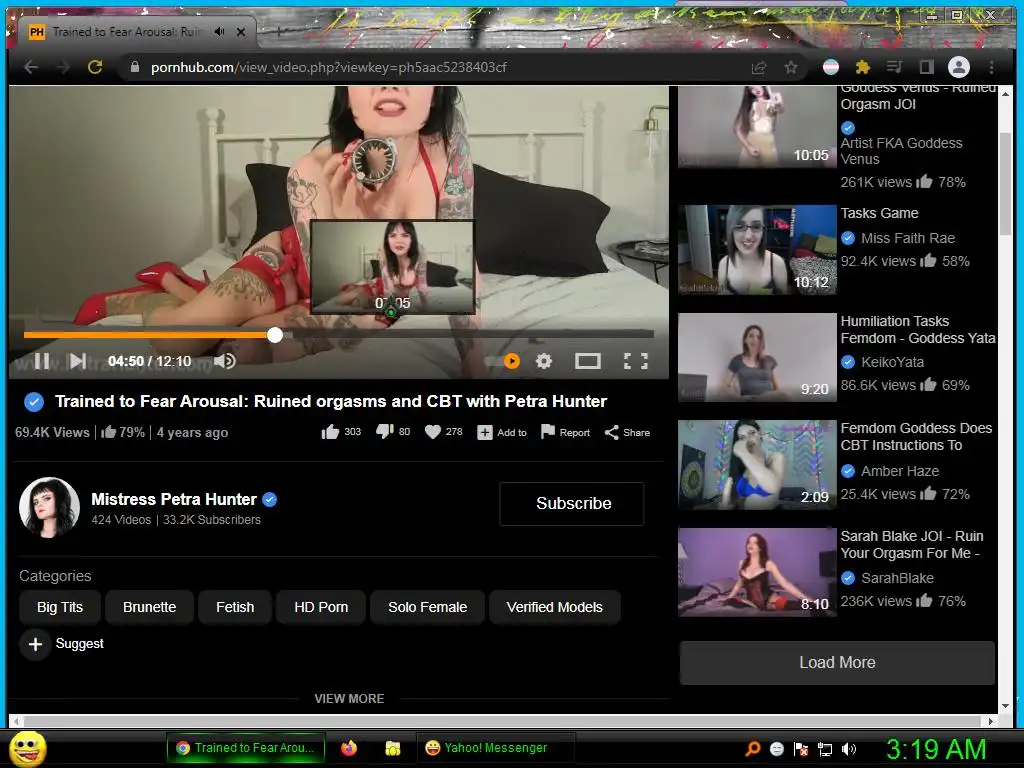
Task: Open the Chrome three-dot menu
Action: point(991,67)
